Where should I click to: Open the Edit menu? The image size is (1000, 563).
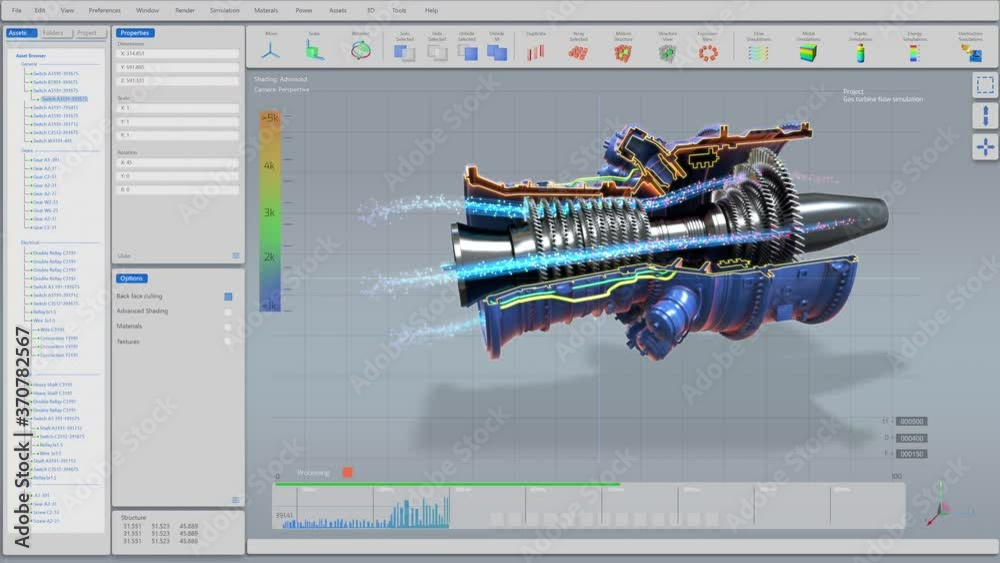(x=40, y=10)
